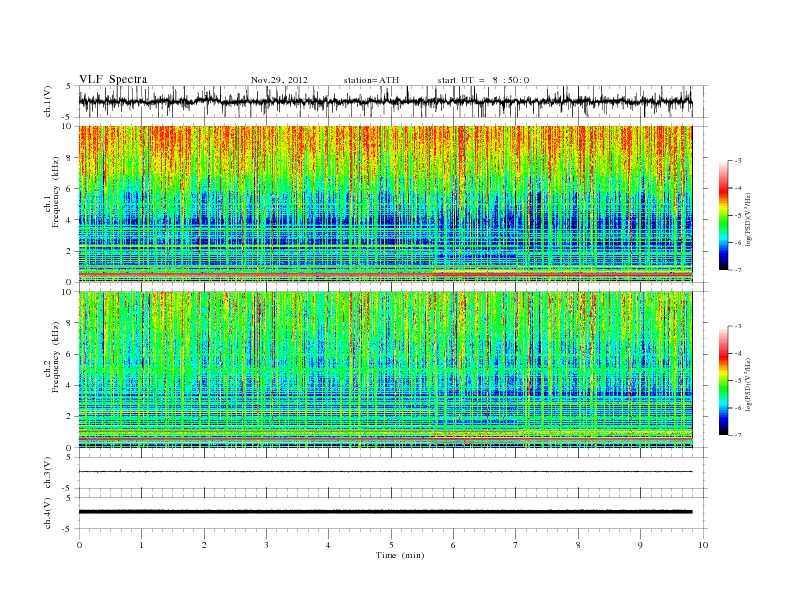Screen dimensions: 792x612
Task: Click the "2" tick on the time axis
Action: click(204, 545)
